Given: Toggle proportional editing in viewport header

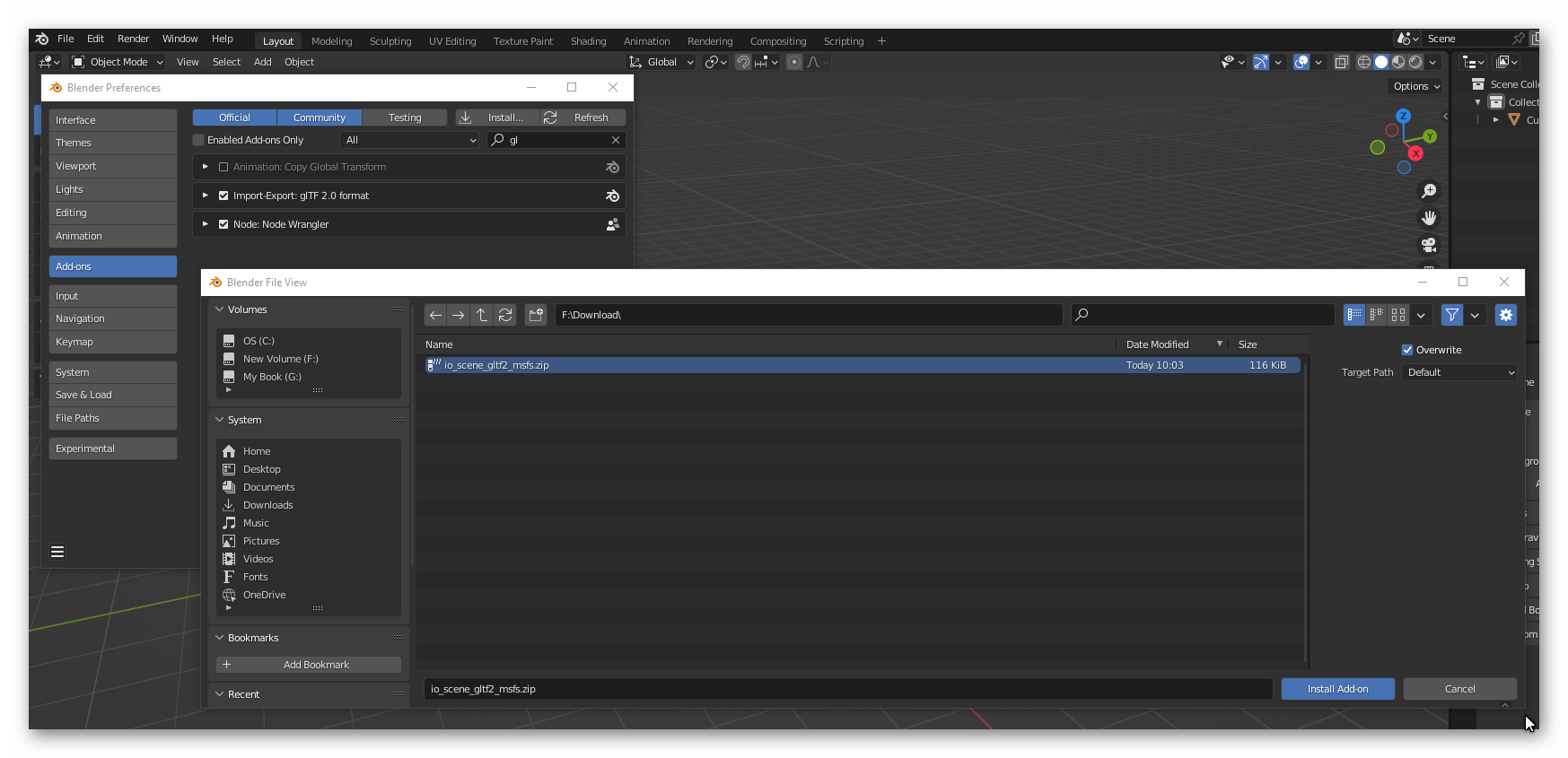Looking at the screenshot, I should coord(794,62).
